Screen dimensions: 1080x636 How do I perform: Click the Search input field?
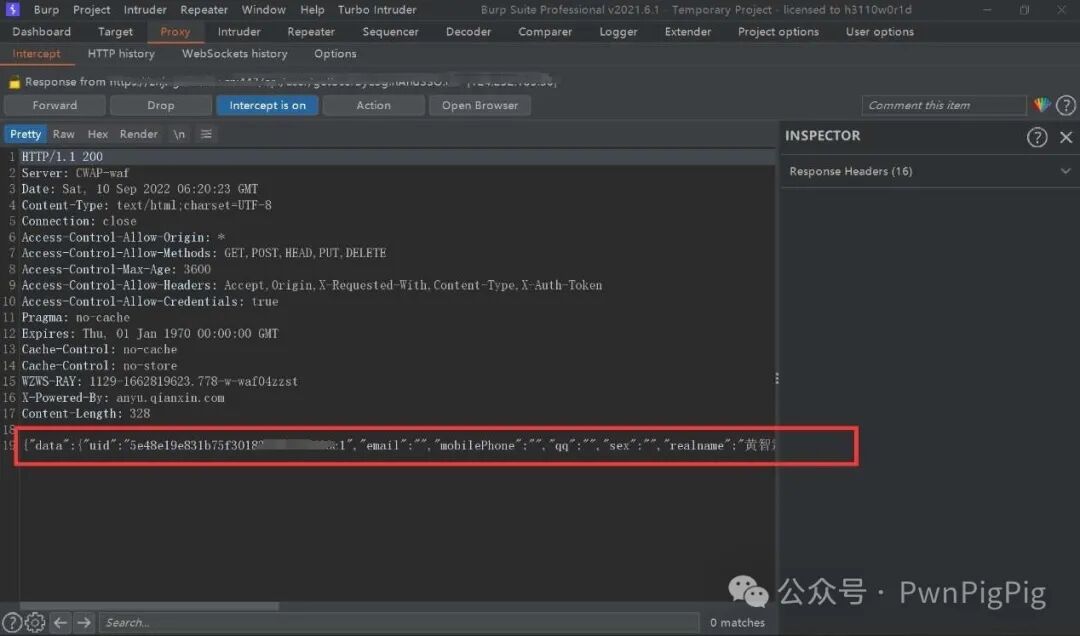point(399,622)
